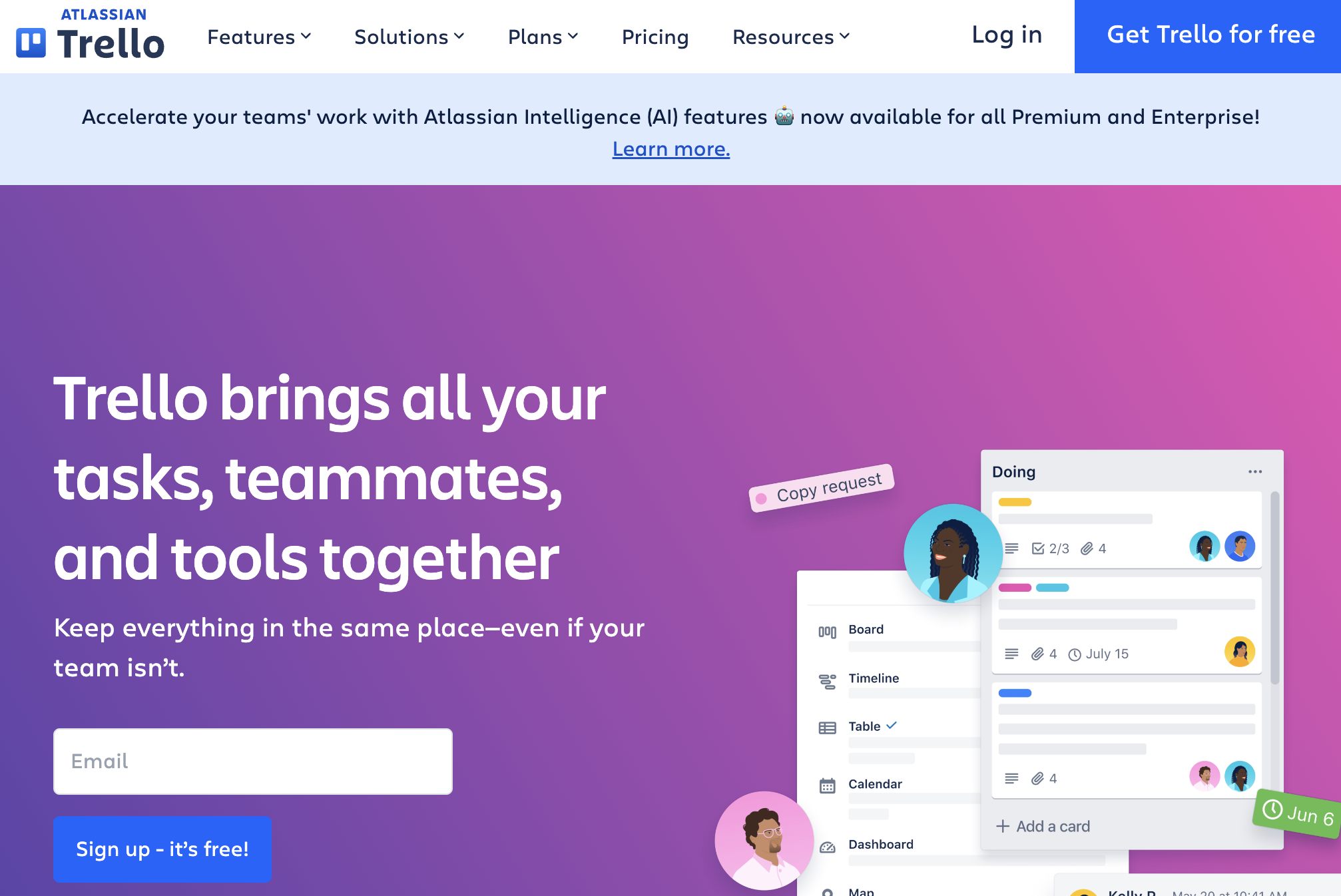Click the card overflow menu dots
This screenshot has height=896, width=1341.
coord(1255,471)
